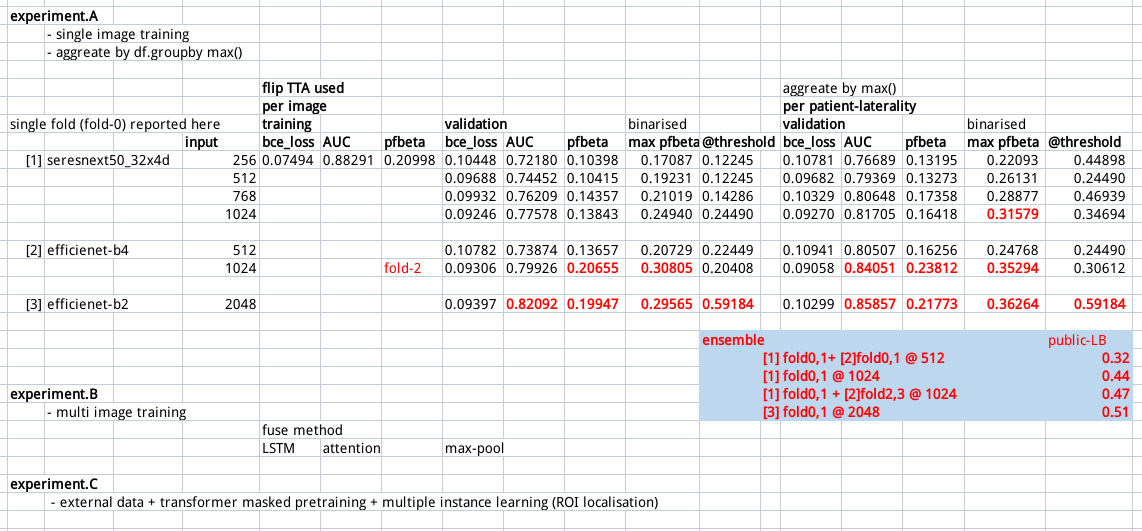The height and width of the screenshot is (531, 1142).
Task: Click the 'input' column header cell
Action: point(201,142)
